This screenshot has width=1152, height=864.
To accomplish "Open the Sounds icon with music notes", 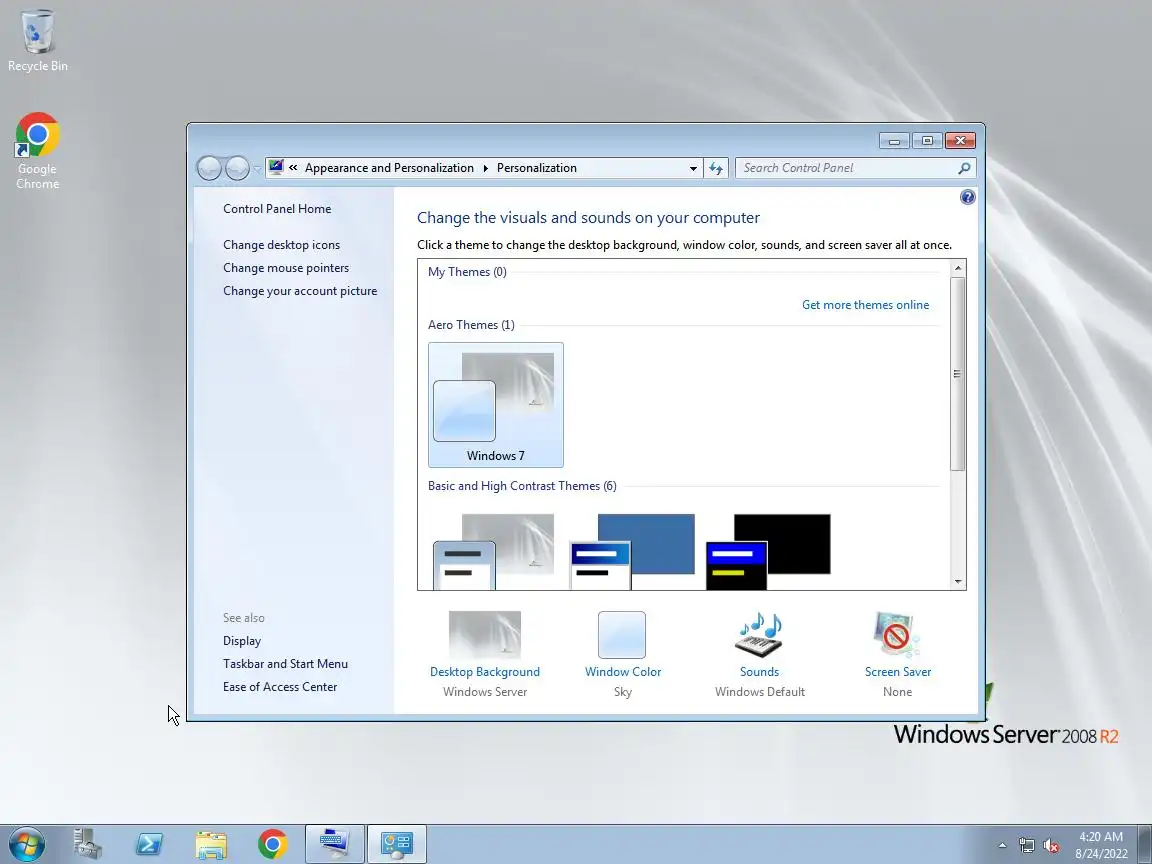I will pos(760,635).
